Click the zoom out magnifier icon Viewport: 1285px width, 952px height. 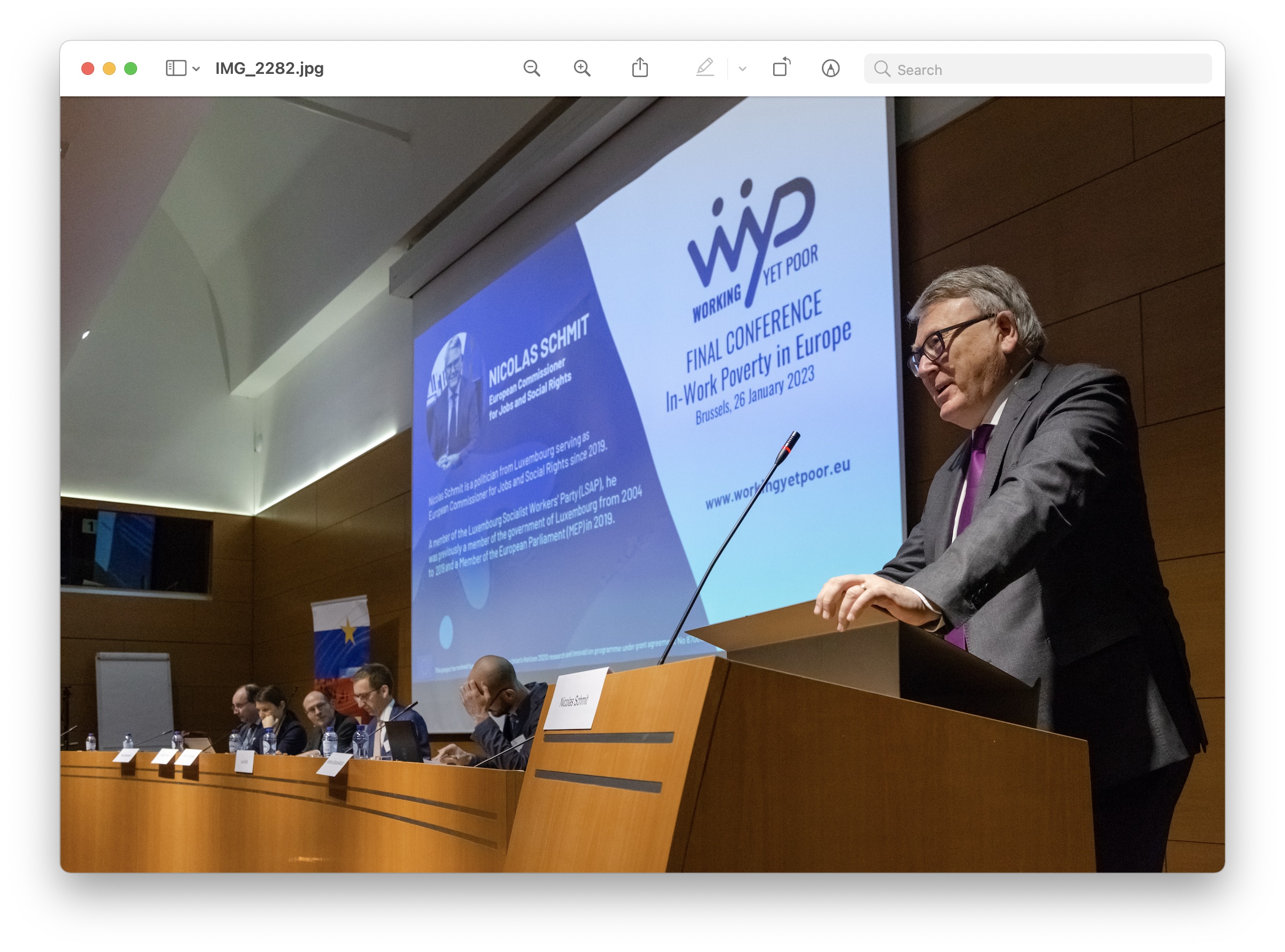531,69
